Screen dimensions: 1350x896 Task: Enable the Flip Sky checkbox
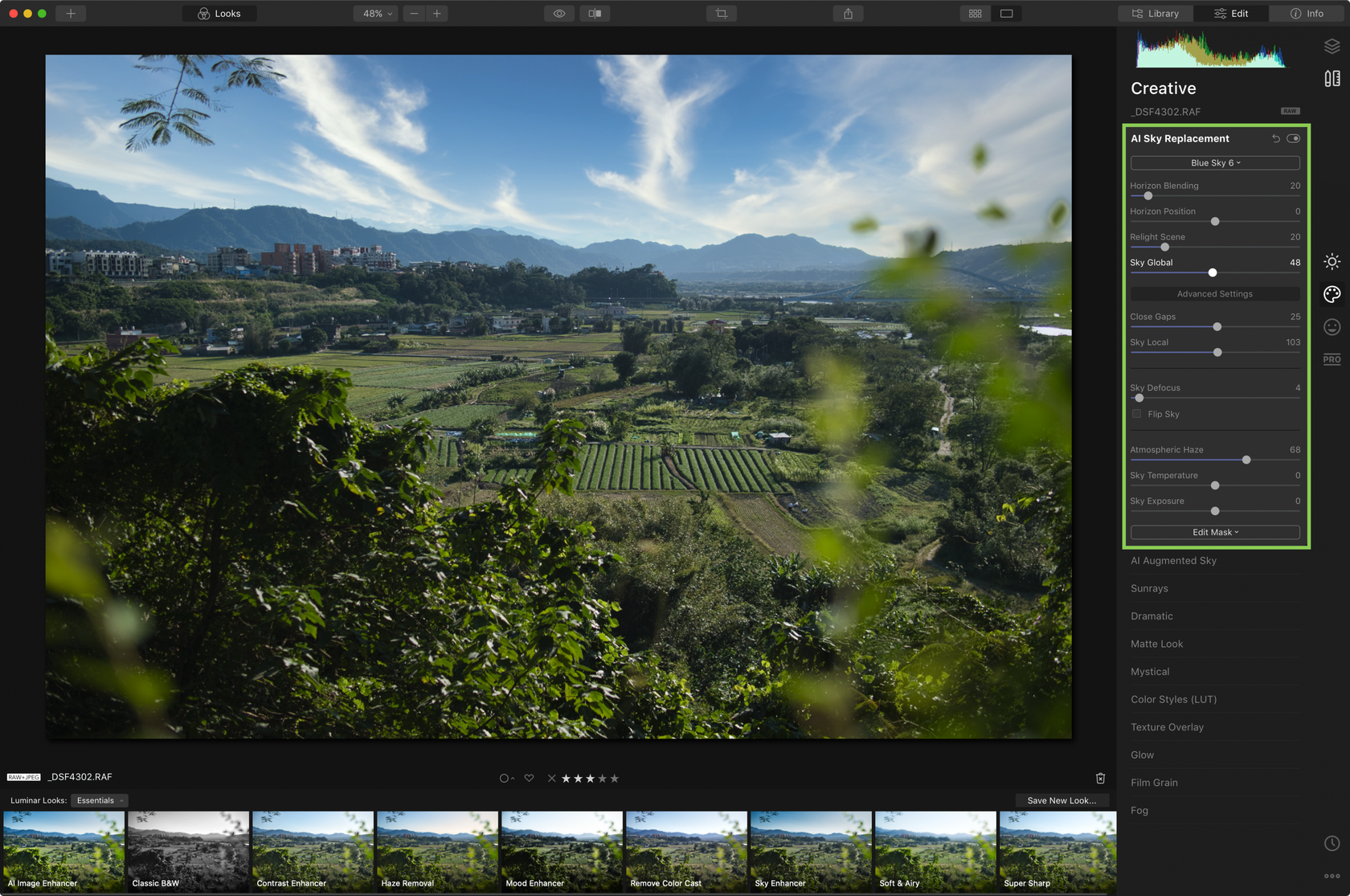tap(1137, 414)
